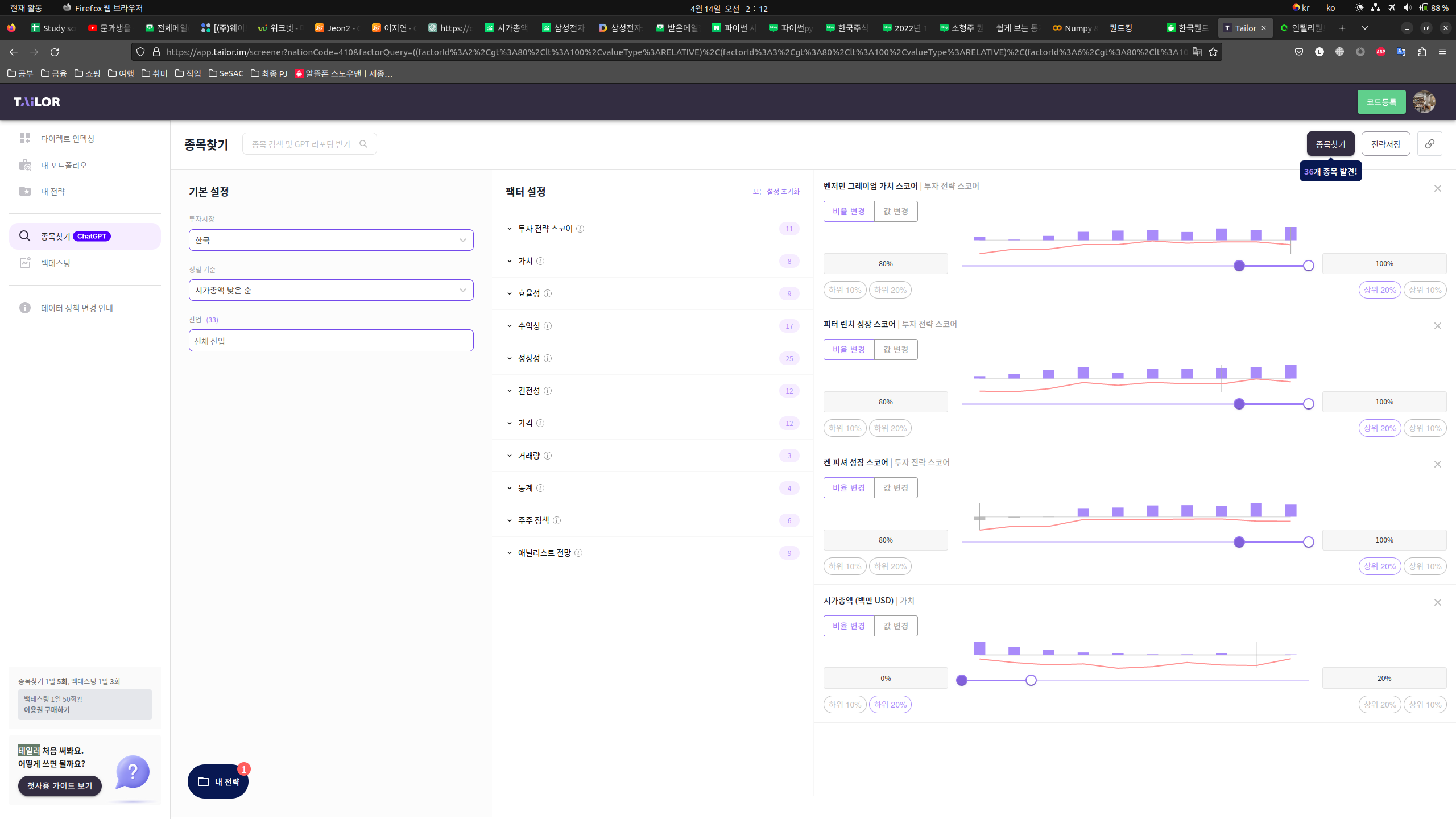Open 내 전략 in the sidebar
The height and width of the screenshot is (819, 1456).
pos(52,192)
